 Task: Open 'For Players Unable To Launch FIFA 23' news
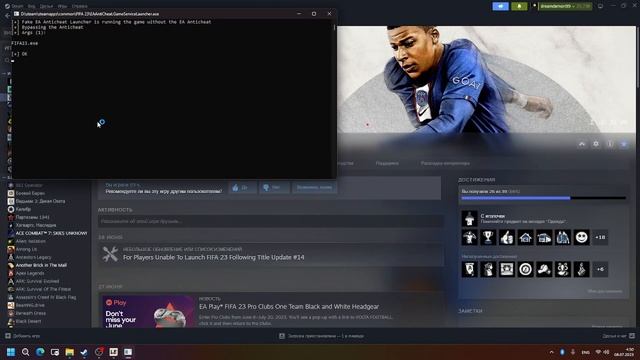(213, 258)
